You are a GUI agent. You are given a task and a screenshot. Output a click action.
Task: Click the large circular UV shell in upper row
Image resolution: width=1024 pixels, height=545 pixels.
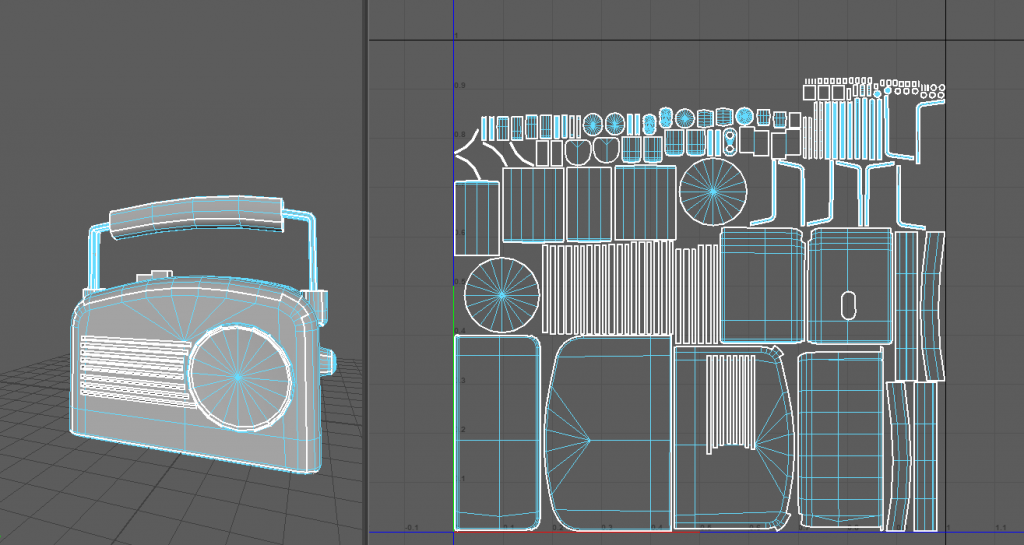(713, 190)
